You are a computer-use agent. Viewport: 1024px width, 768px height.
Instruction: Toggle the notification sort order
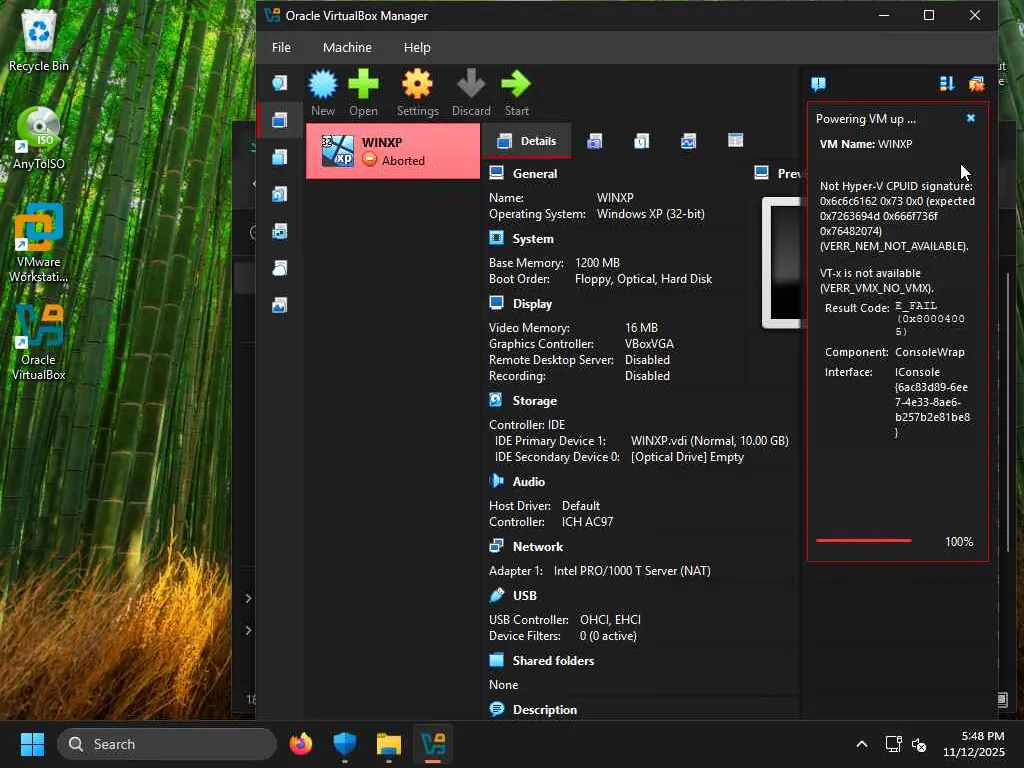coord(946,84)
